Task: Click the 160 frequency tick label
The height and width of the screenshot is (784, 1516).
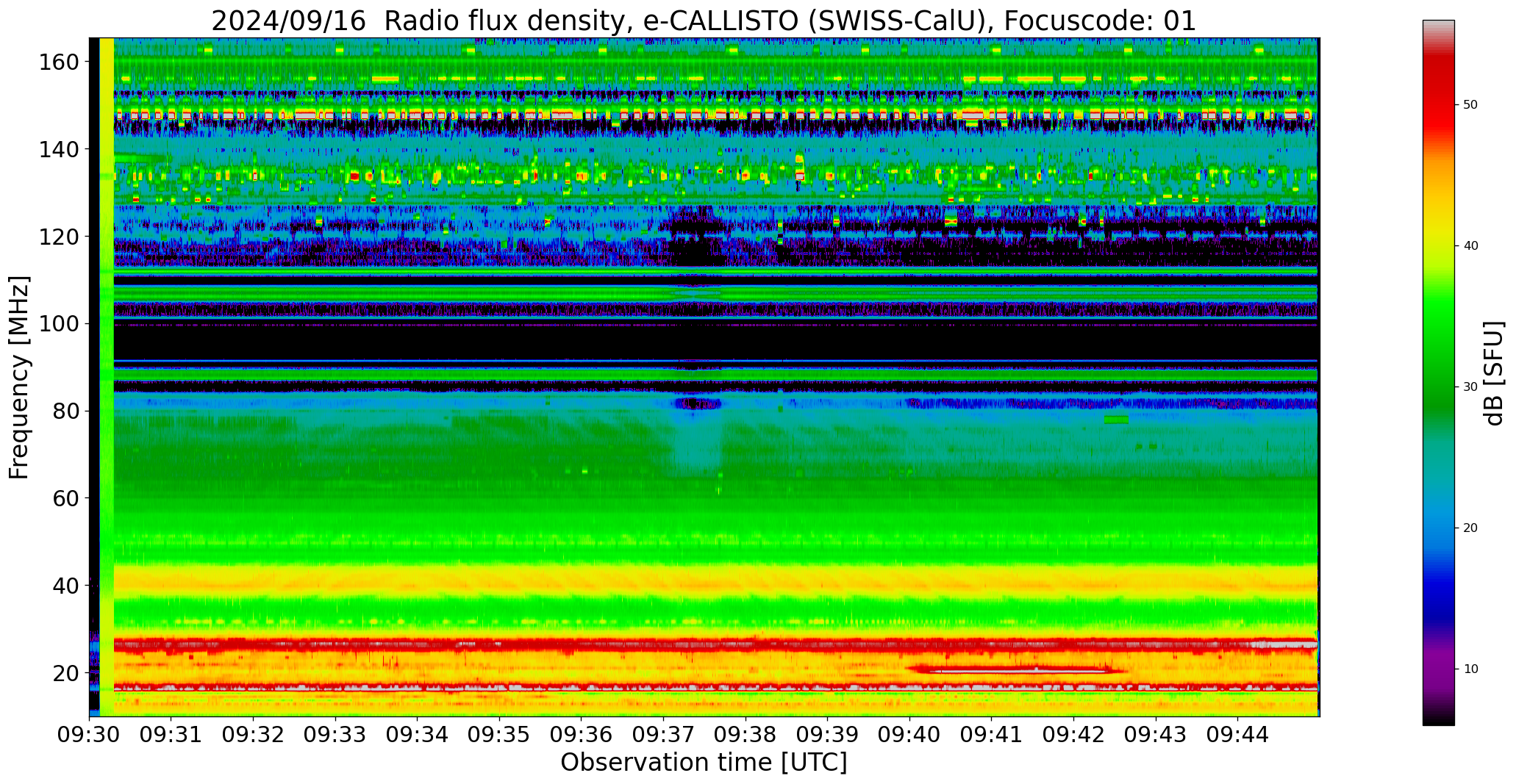Action: click(59, 62)
